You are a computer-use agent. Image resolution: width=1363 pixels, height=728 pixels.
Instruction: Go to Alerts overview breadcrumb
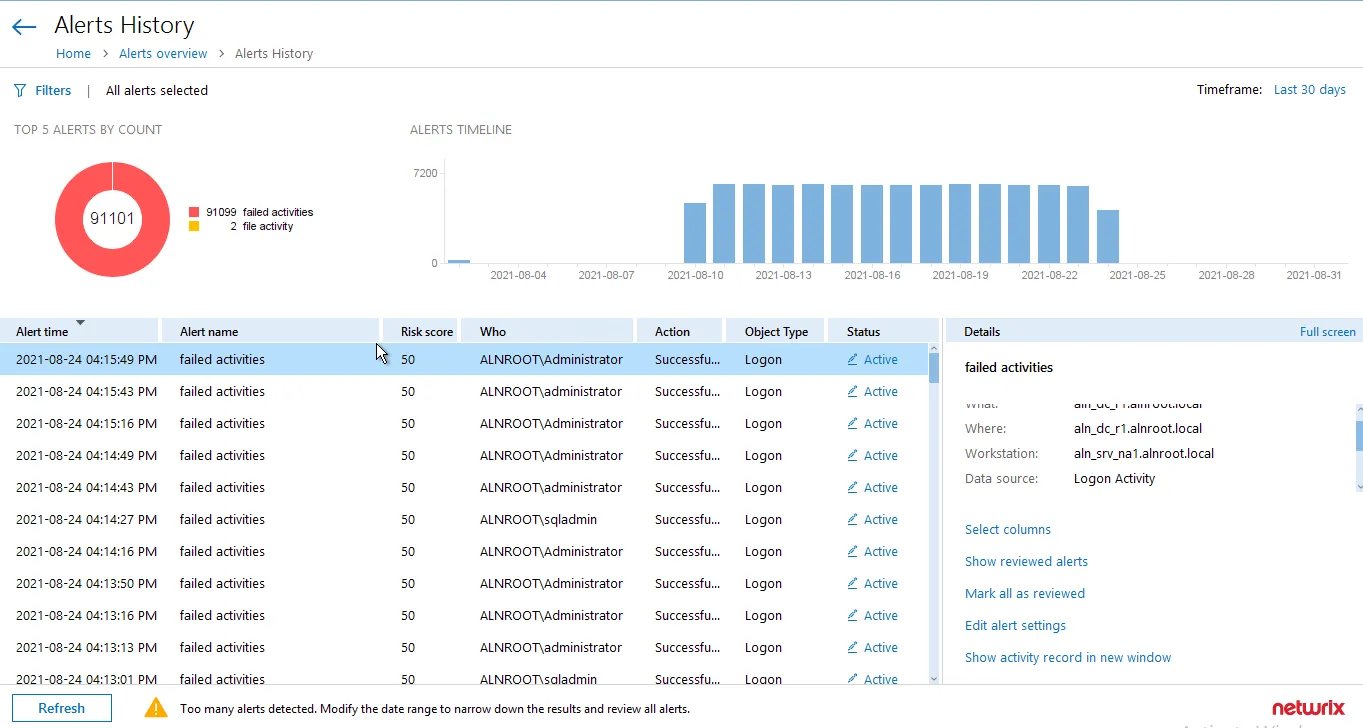point(163,54)
